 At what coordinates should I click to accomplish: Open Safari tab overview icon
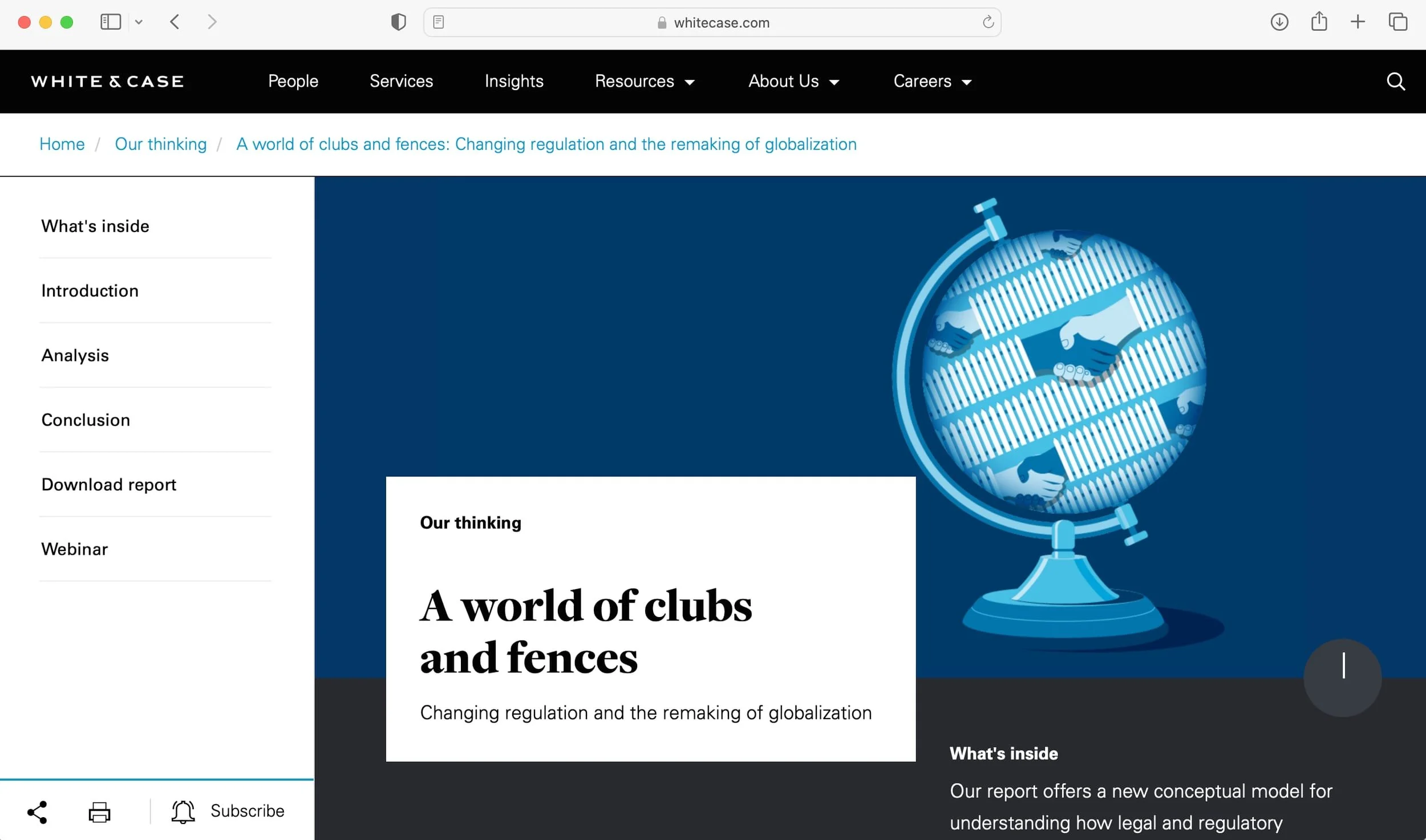[x=1397, y=22]
